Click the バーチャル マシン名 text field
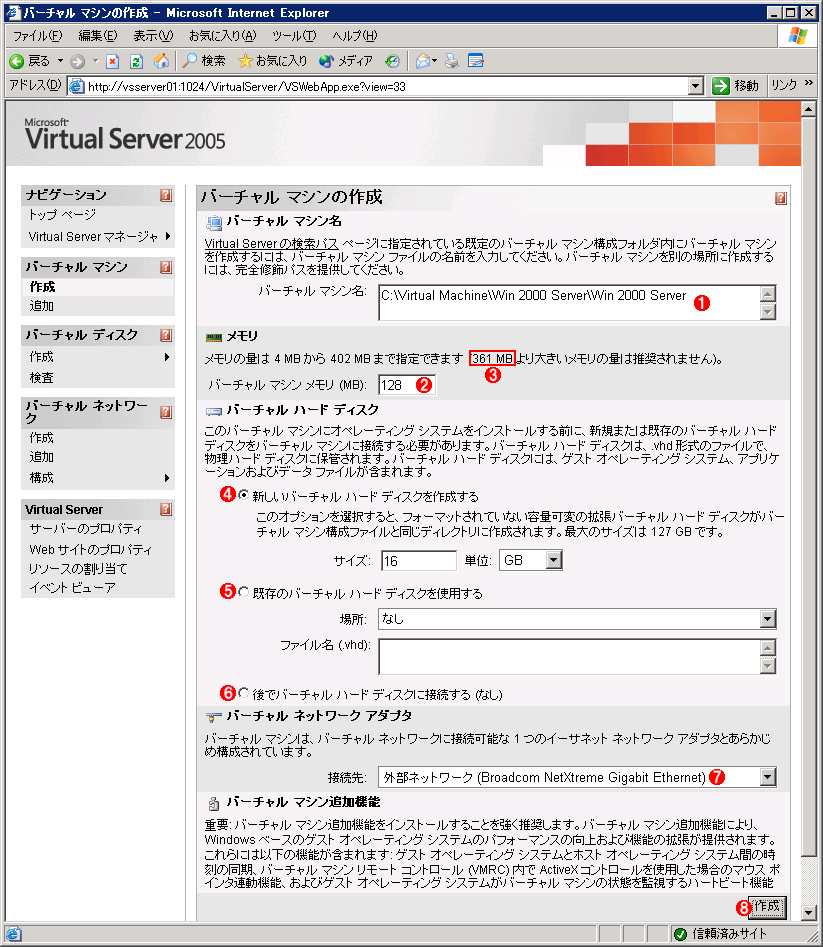823x947 pixels. click(x=569, y=303)
